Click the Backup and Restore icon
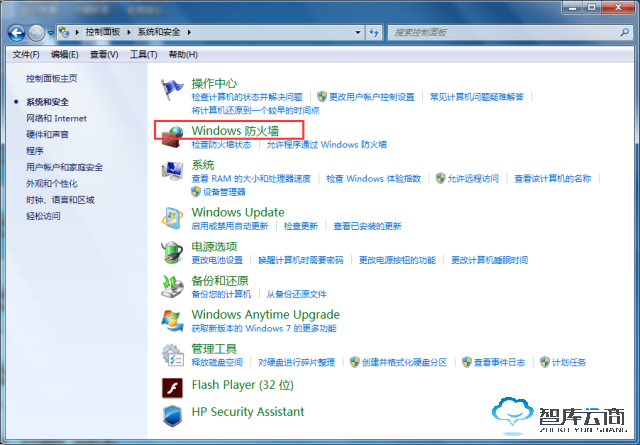Viewport: 640px width, 445px height. pos(172,286)
